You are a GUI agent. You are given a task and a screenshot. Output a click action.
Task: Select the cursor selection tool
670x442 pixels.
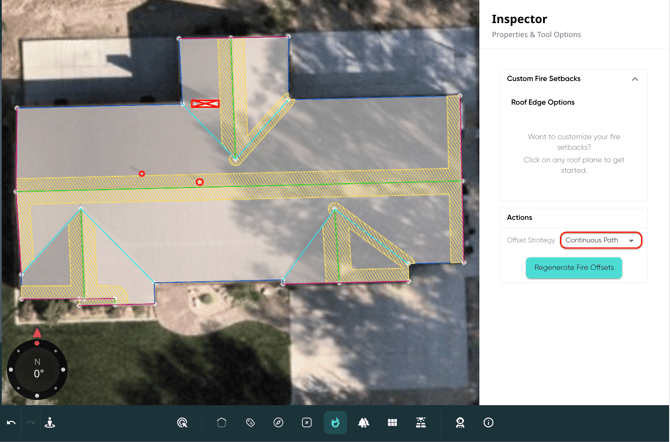(x=182, y=423)
